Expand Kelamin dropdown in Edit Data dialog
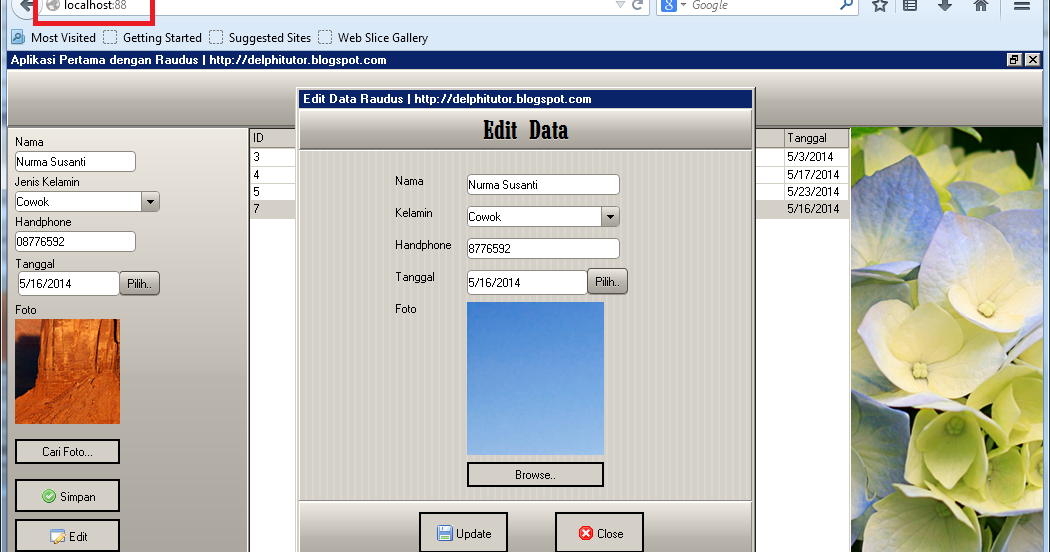1050x552 pixels. [610, 216]
